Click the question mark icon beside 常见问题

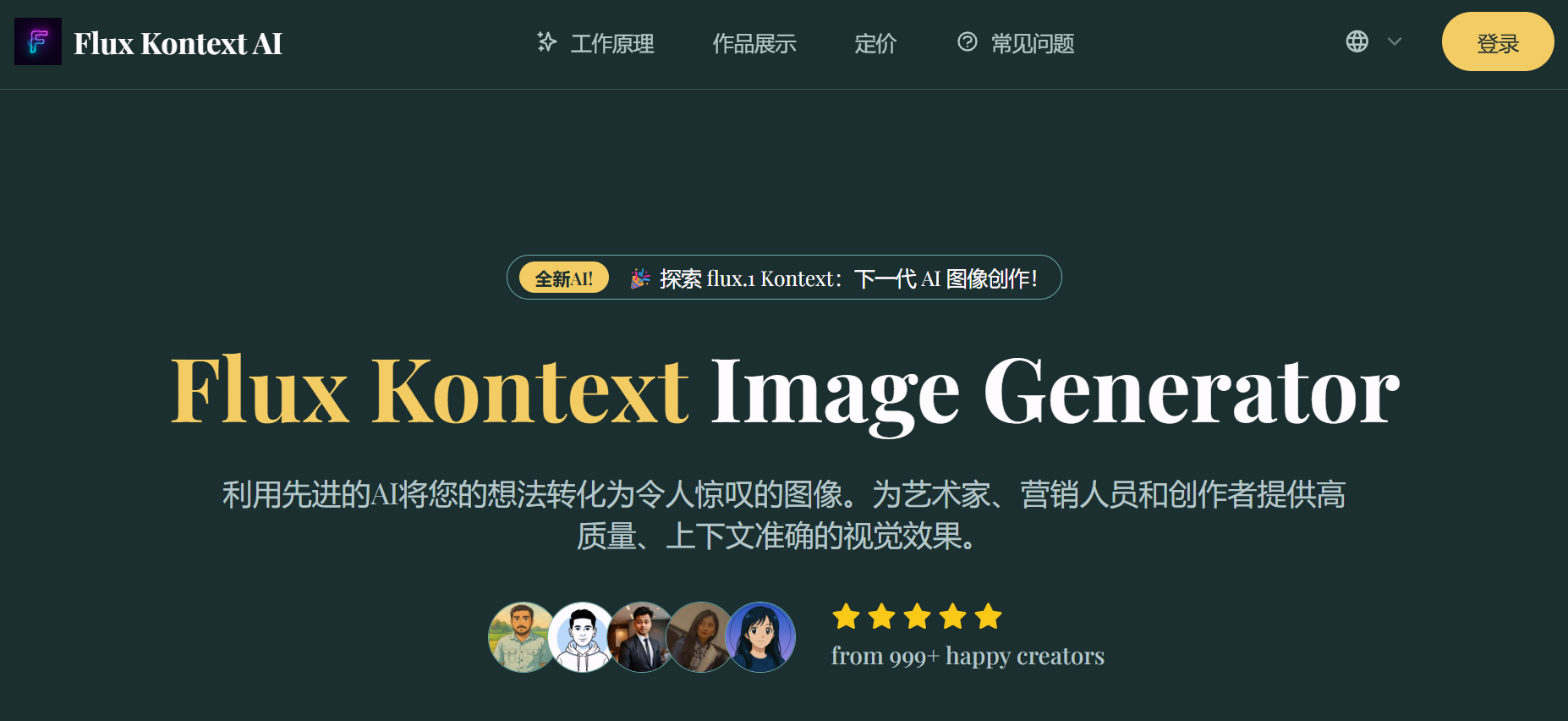(967, 41)
